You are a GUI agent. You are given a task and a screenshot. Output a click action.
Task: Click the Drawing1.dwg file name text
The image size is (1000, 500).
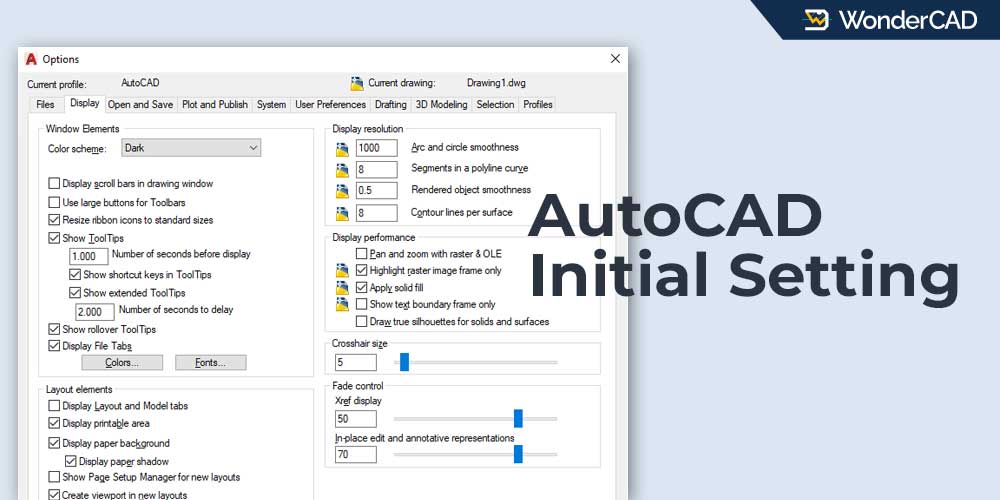(x=496, y=83)
